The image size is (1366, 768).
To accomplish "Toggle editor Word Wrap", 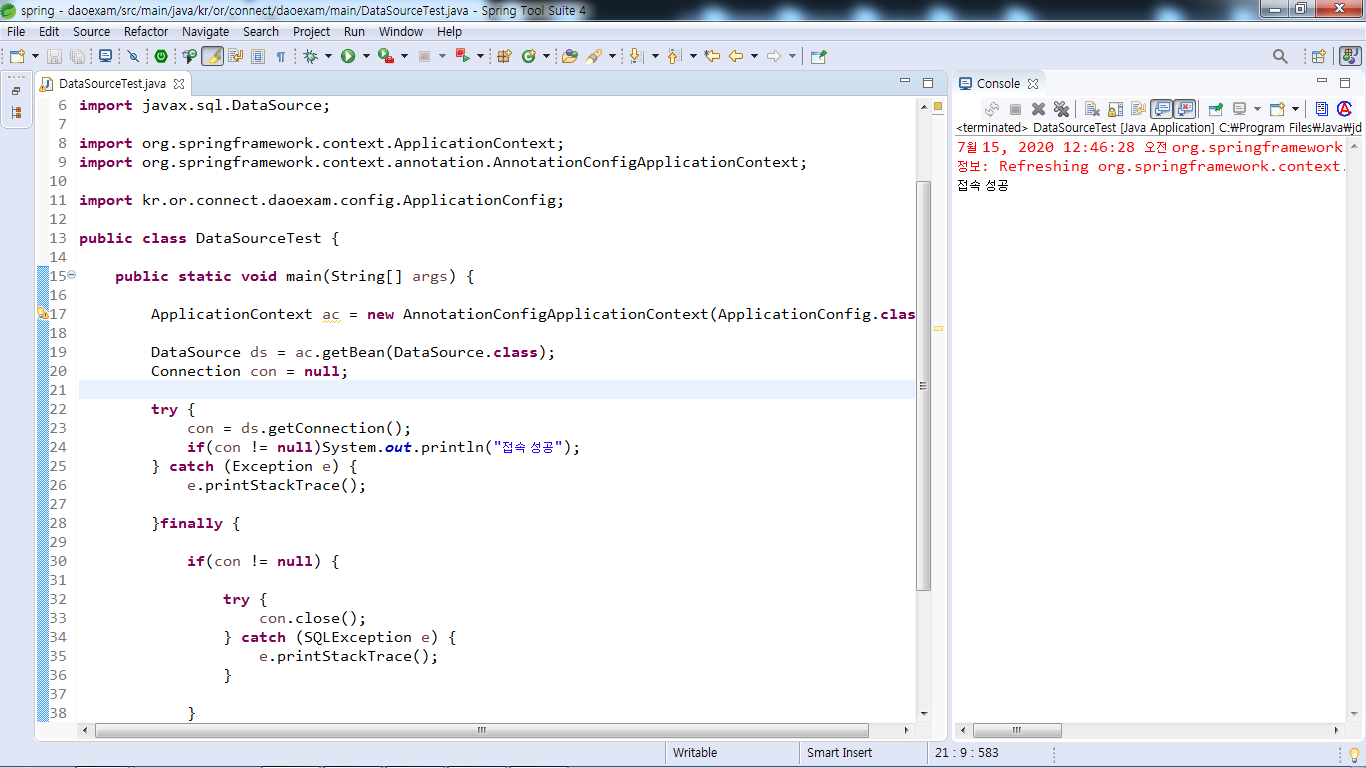I will [235, 57].
